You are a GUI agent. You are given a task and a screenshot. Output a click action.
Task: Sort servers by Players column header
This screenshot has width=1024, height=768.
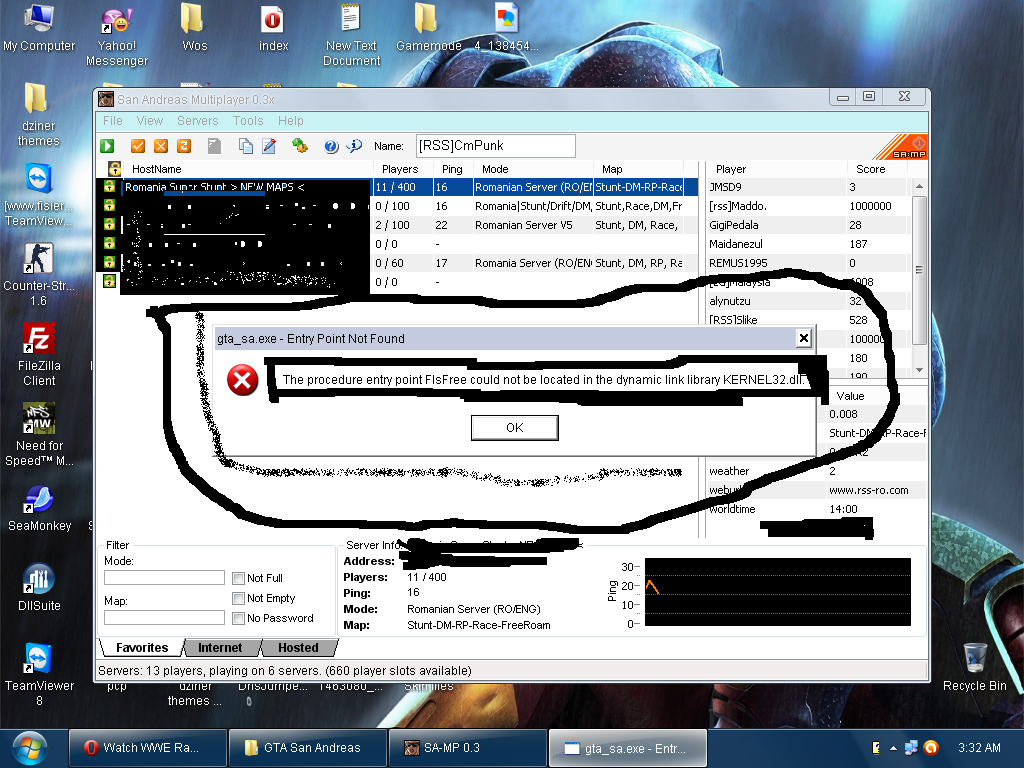[404, 168]
